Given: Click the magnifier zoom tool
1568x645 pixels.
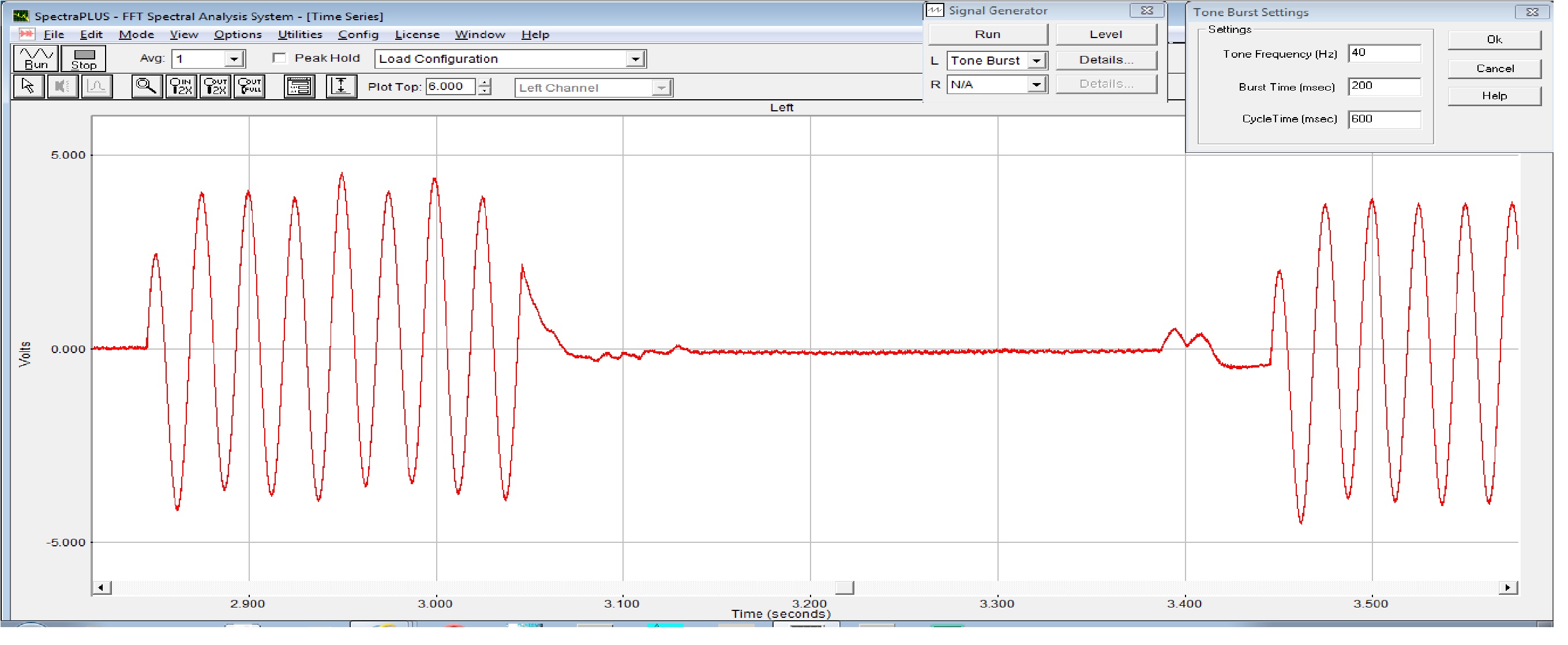Looking at the screenshot, I should click(147, 87).
